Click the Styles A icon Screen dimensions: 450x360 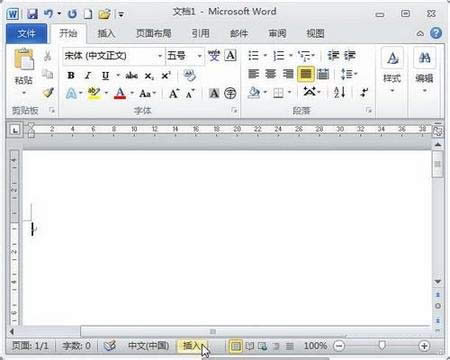click(x=392, y=59)
